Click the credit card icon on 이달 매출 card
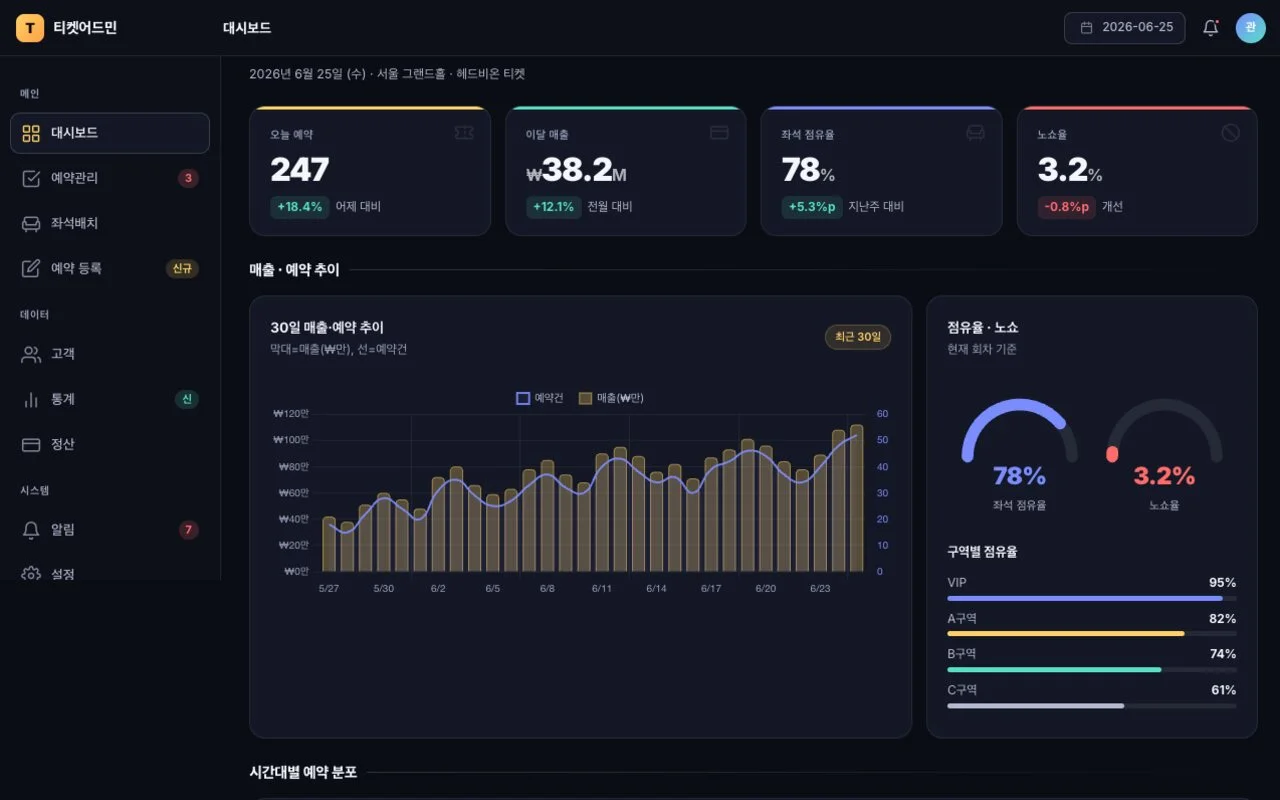Screen dimensions: 1280x800 pos(719,133)
